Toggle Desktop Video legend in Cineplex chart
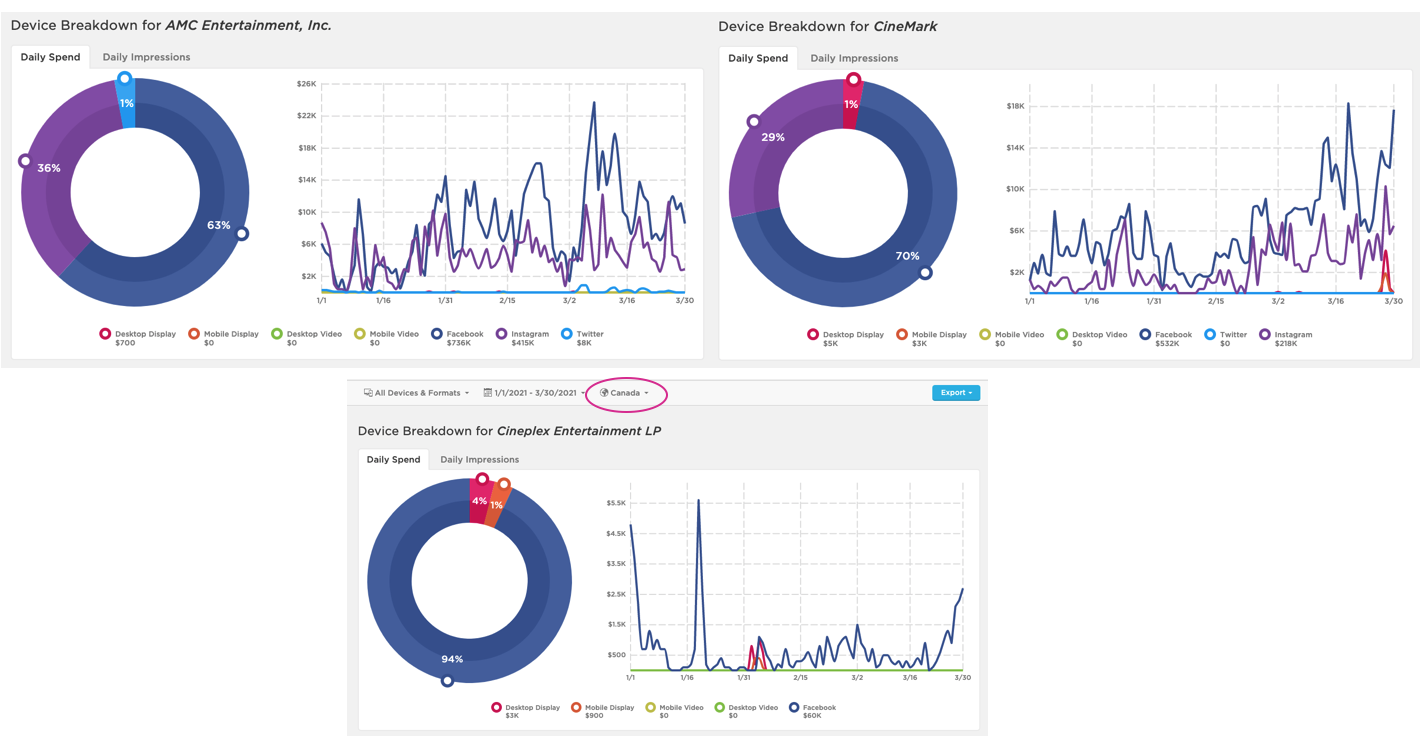1422x742 pixels. tap(747, 711)
